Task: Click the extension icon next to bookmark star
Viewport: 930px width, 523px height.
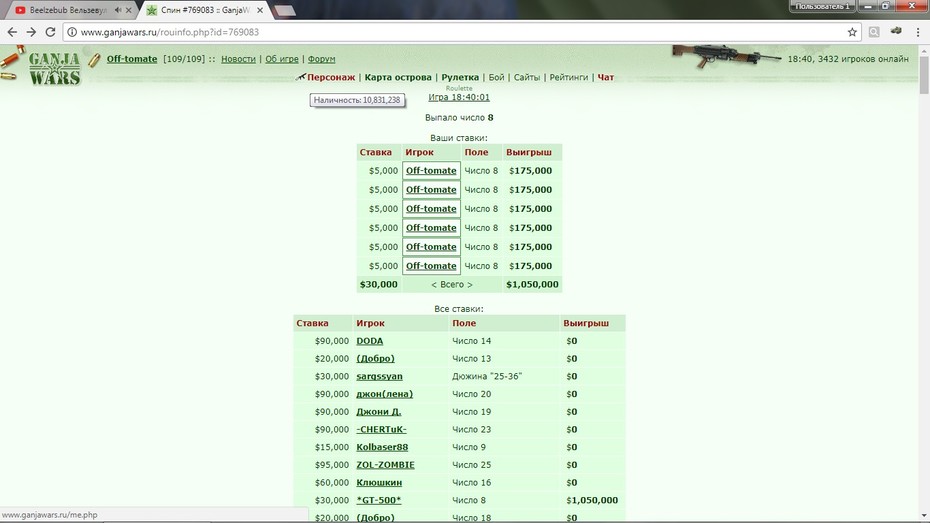Action: coord(874,32)
